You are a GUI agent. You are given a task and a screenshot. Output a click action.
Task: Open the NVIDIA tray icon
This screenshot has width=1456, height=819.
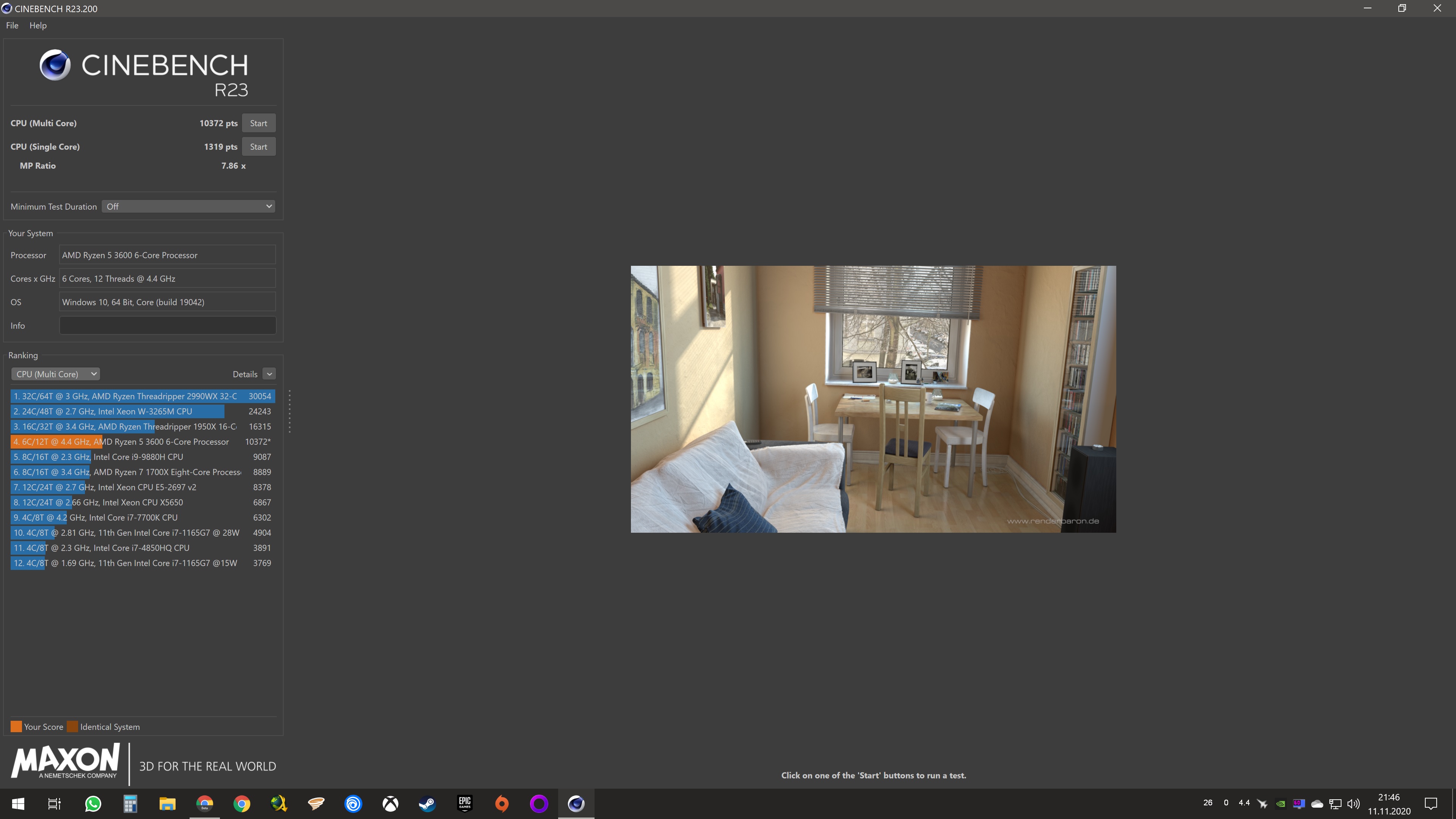coord(1281,803)
